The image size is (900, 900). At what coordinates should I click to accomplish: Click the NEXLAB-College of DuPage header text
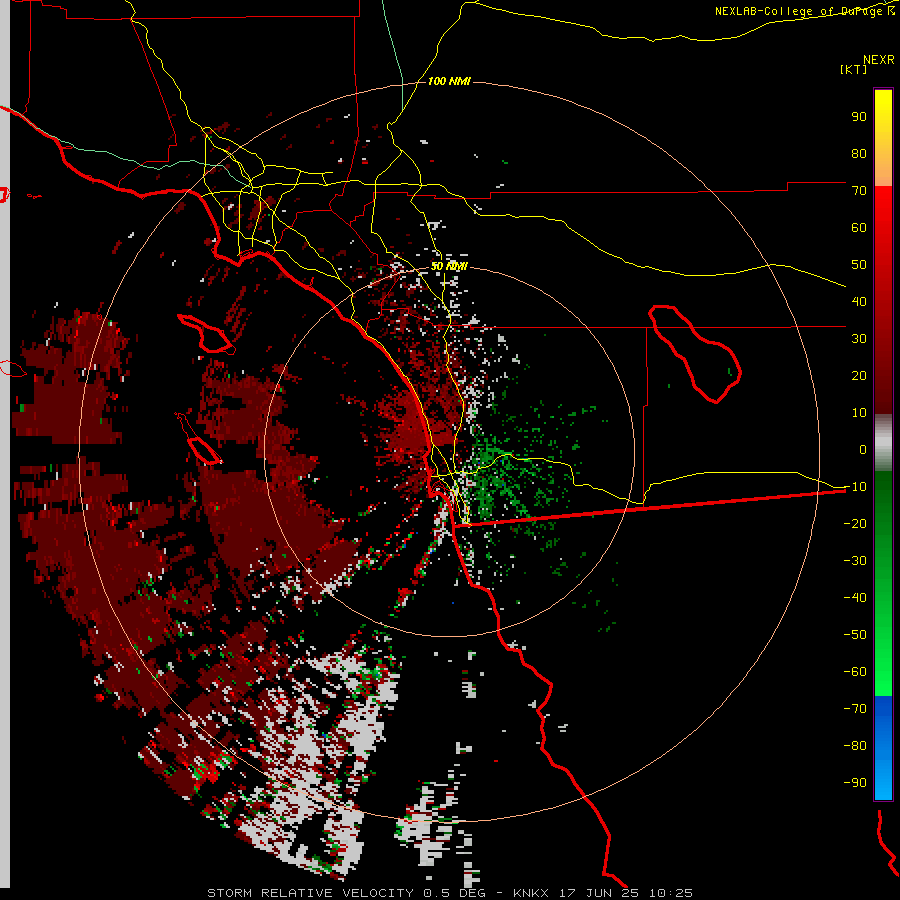805,11
